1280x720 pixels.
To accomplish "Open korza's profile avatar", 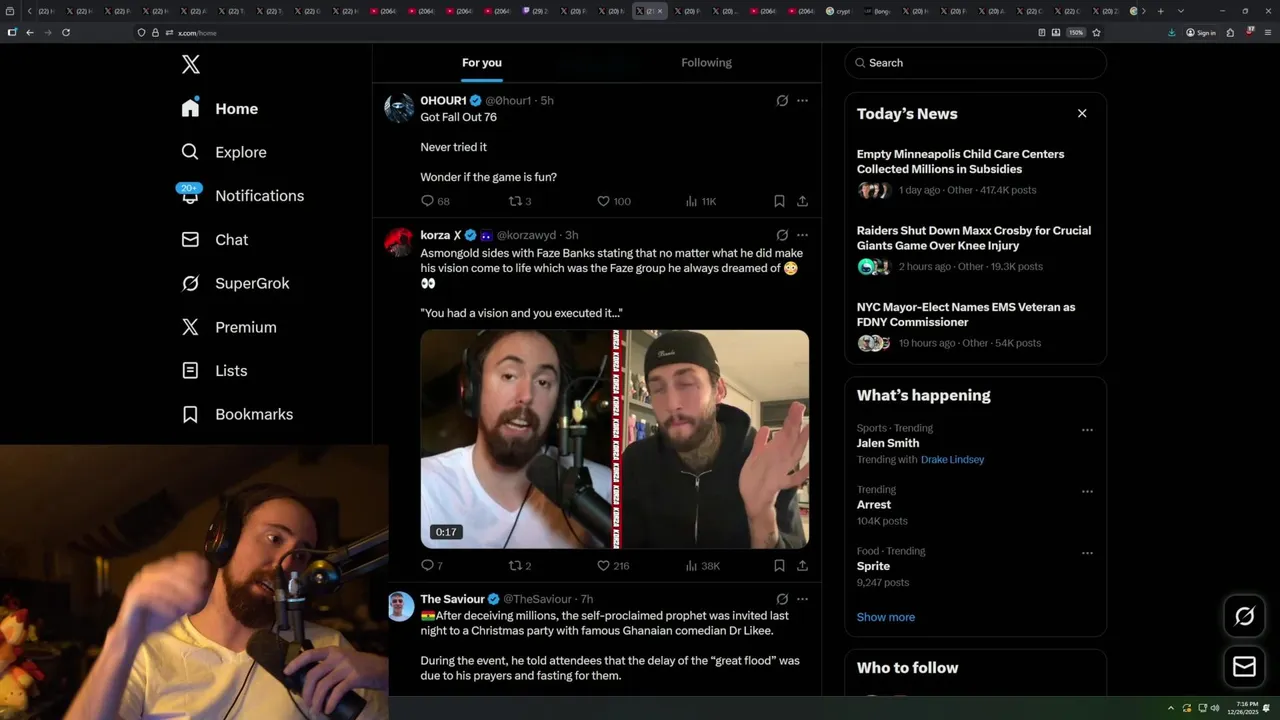I will click(399, 242).
